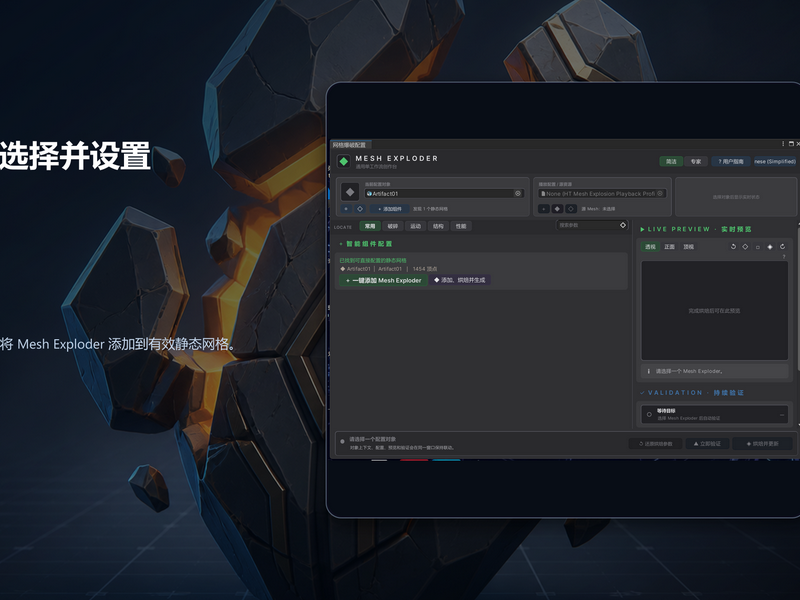
Task: Open the three-dot window options menu
Action: coord(783,144)
